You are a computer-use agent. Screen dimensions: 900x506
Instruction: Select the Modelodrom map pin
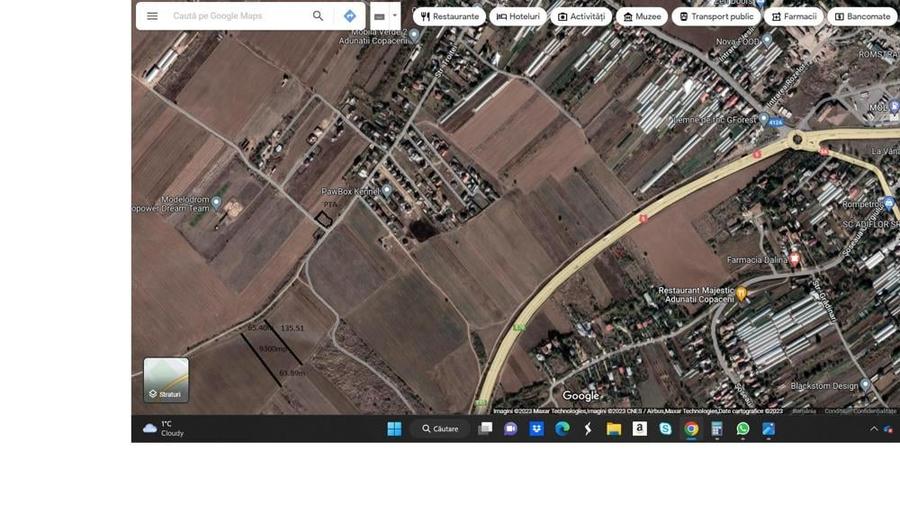(216, 202)
